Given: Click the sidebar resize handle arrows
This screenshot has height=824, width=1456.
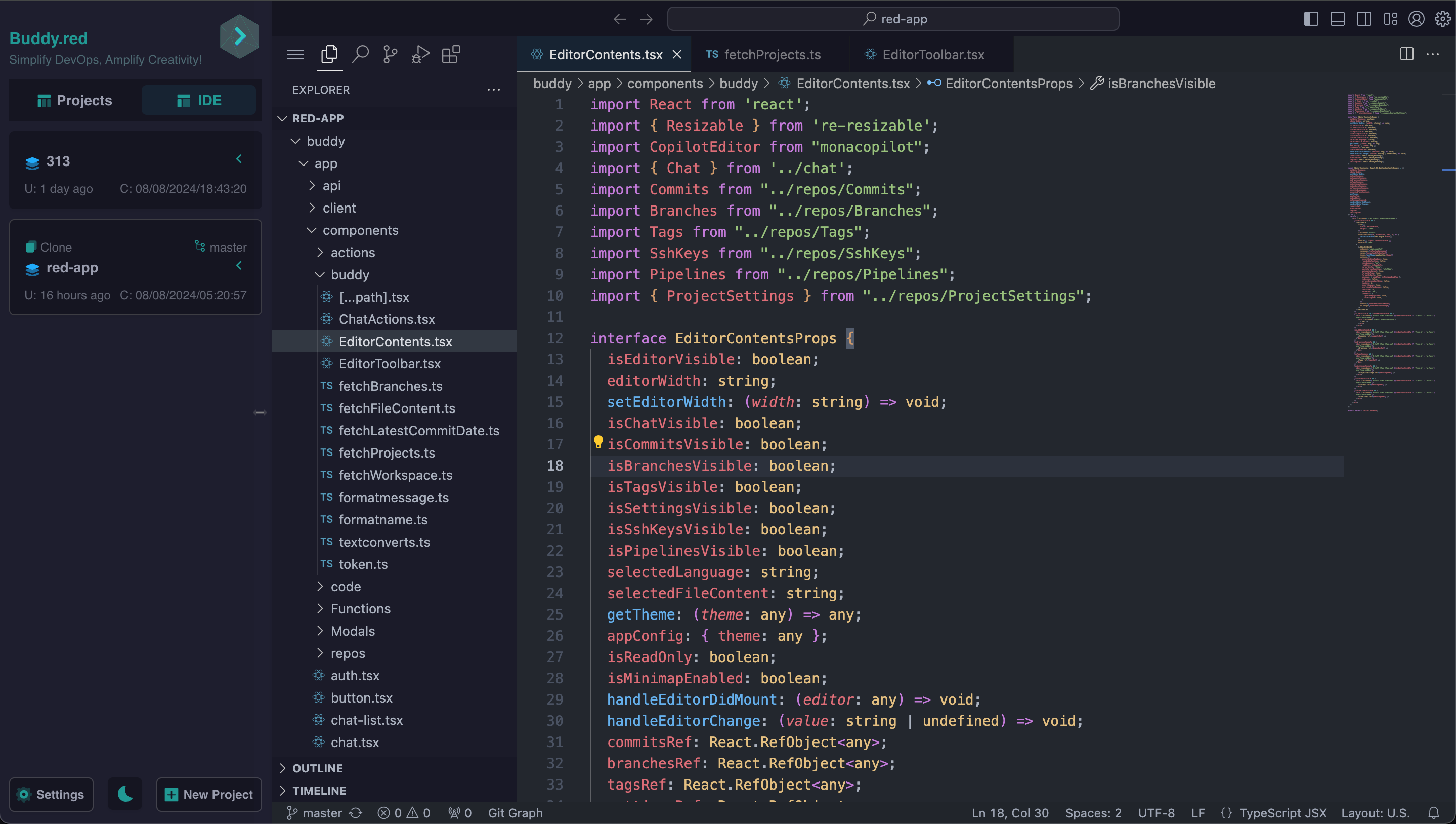Looking at the screenshot, I should (260, 412).
